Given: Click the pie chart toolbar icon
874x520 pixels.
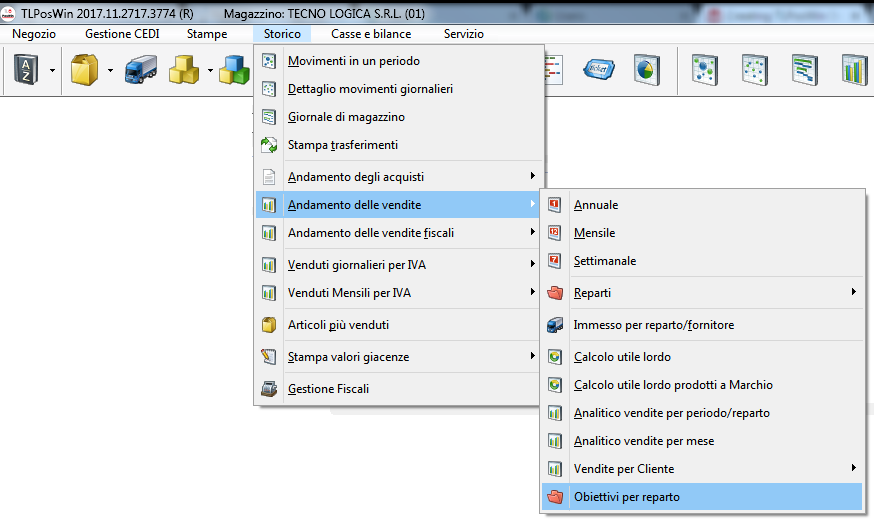Looking at the screenshot, I should (647, 70).
